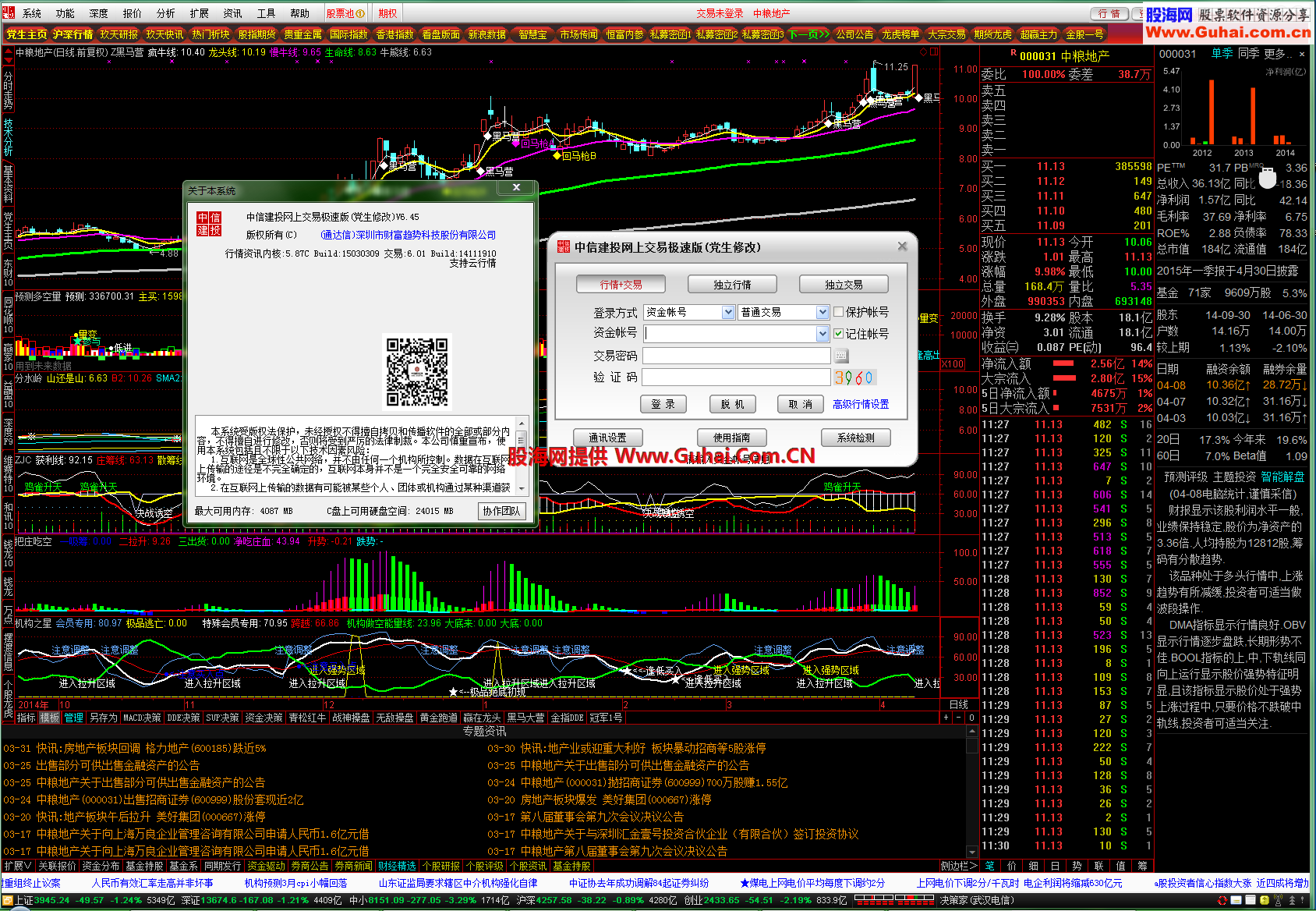Open the 资金帐号 login method dropdown
The width and height of the screenshot is (1316, 911).
pos(728,312)
